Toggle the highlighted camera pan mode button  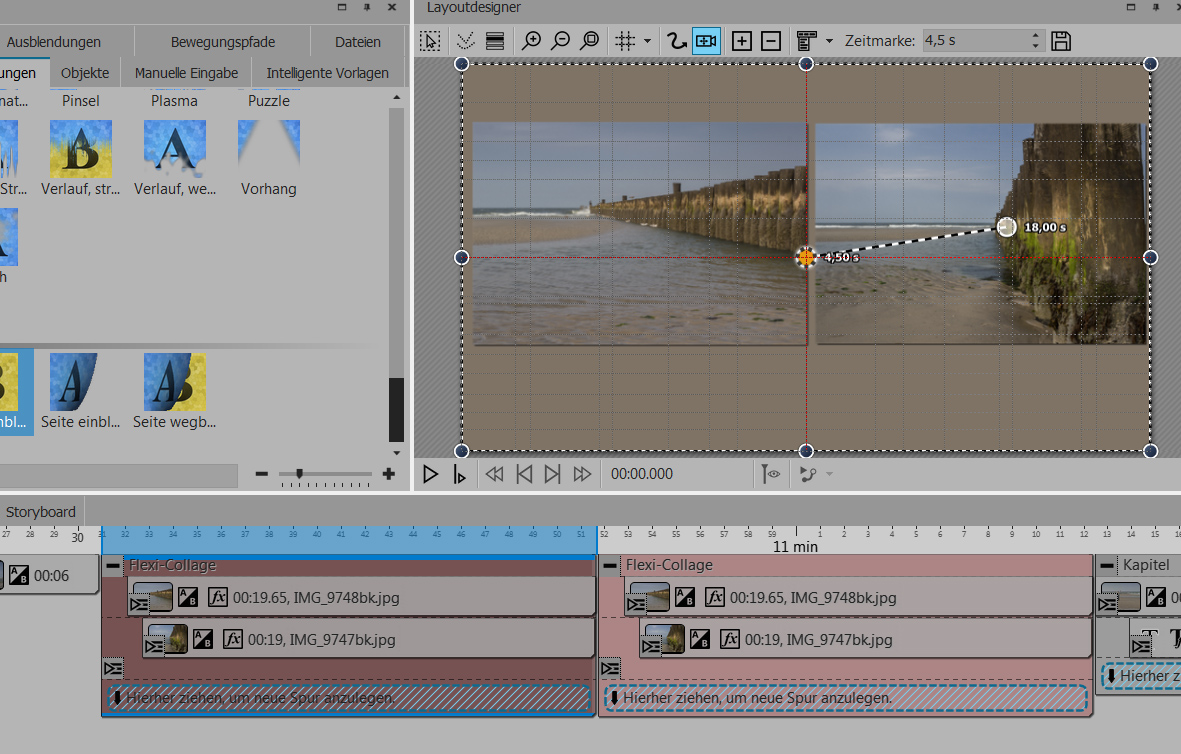click(706, 41)
